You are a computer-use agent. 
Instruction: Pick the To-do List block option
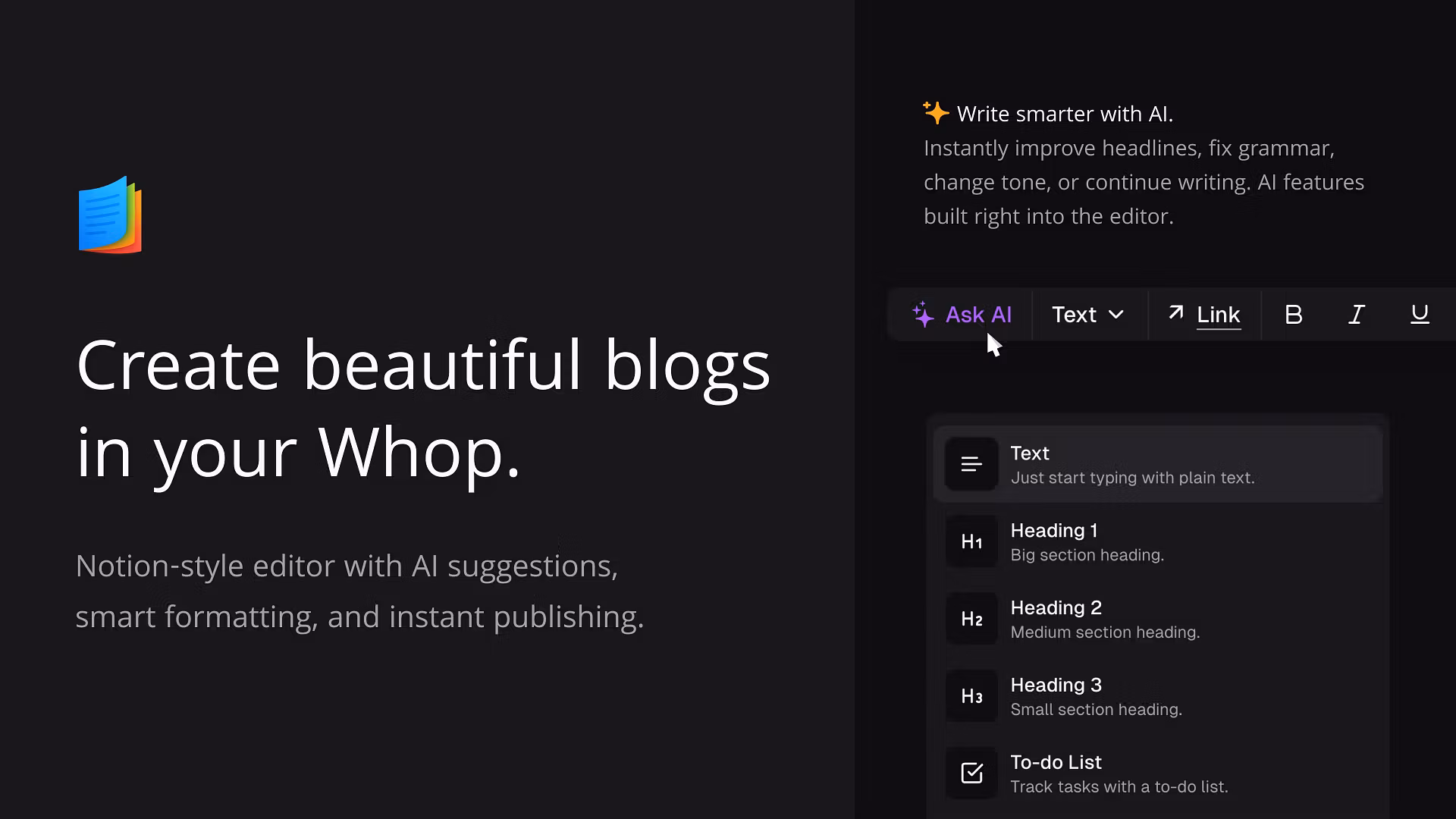[x=1158, y=773]
